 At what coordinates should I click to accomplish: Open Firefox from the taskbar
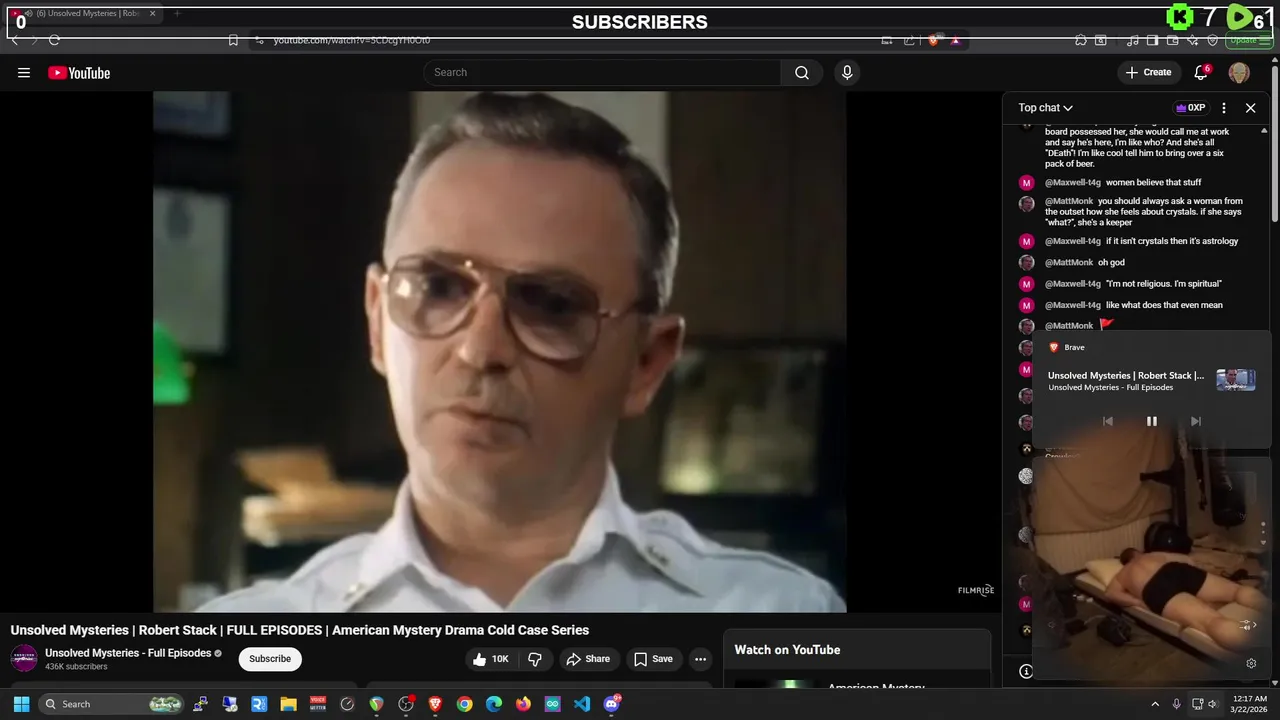tap(523, 704)
